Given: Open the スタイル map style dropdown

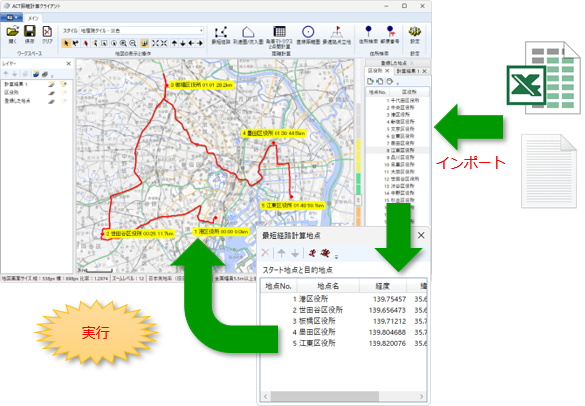Looking at the screenshot, I should pyautogui.click(x=141, y=30).
